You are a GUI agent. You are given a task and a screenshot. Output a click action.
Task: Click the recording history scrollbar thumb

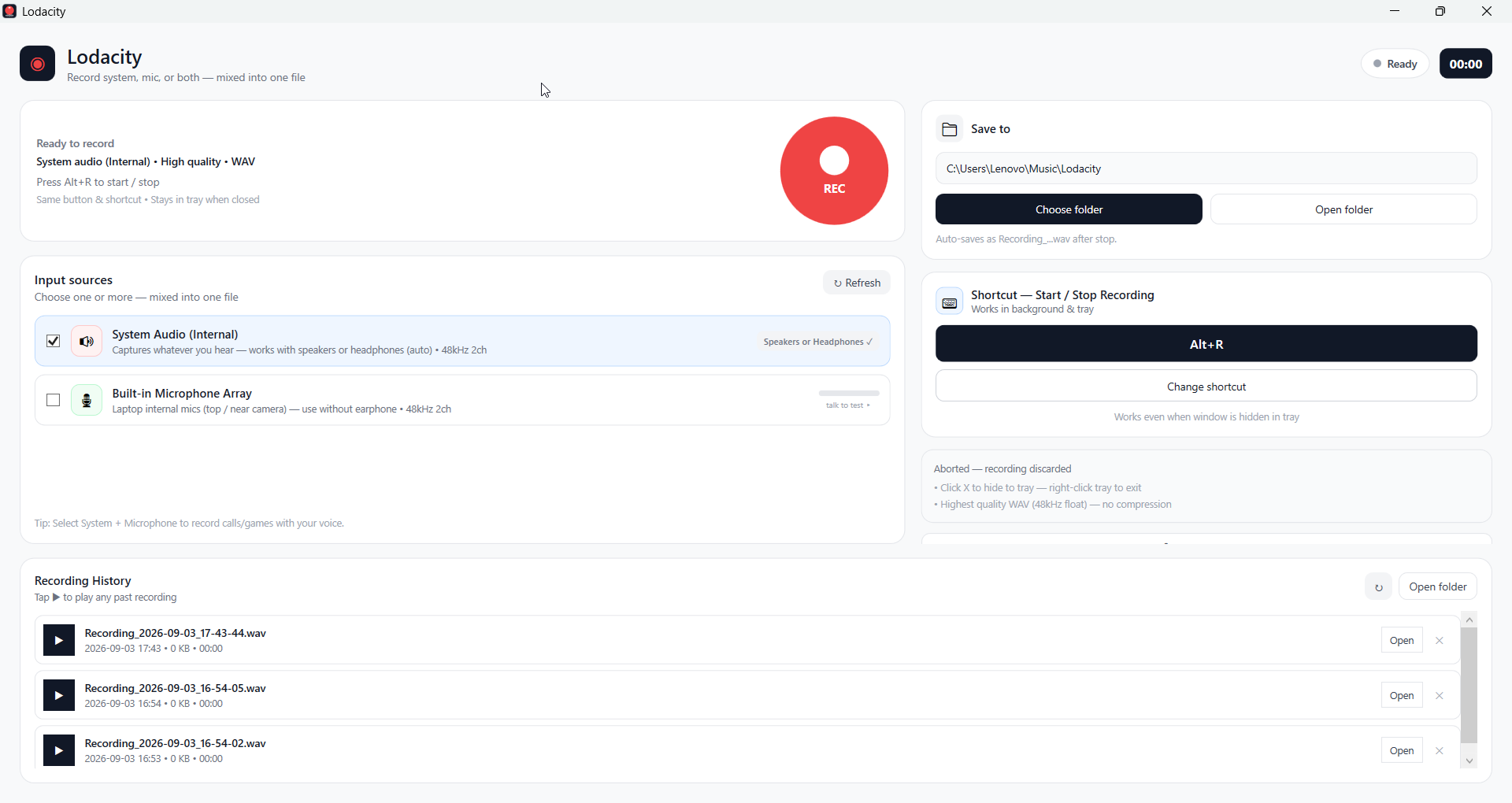pyautogui.click(x=1469, y=686)
